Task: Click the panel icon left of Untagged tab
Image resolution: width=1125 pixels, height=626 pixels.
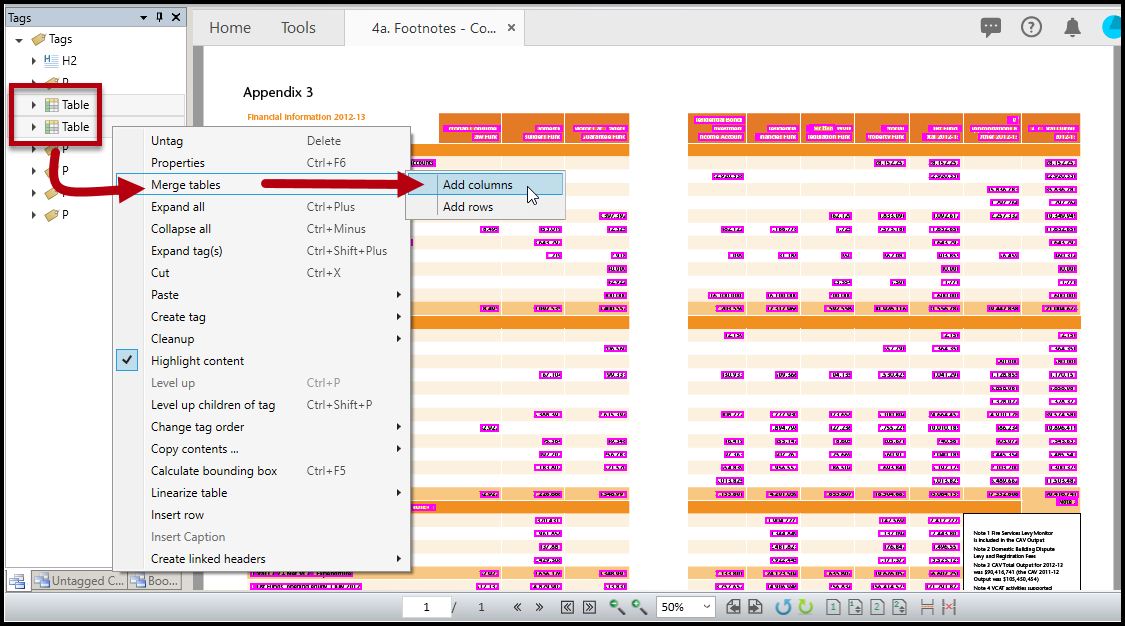Action: 17,581
